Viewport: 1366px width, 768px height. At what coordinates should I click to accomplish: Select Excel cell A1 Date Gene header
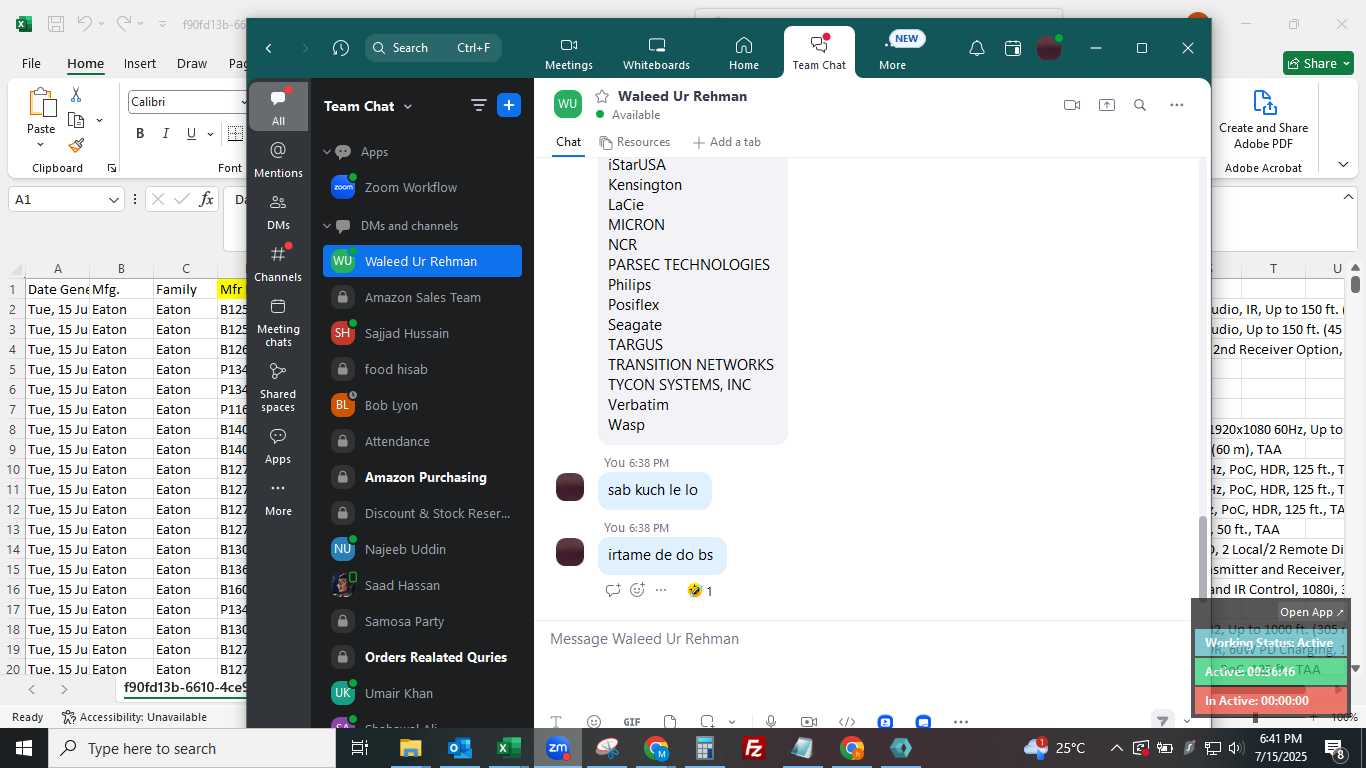(x=57, y=289)
